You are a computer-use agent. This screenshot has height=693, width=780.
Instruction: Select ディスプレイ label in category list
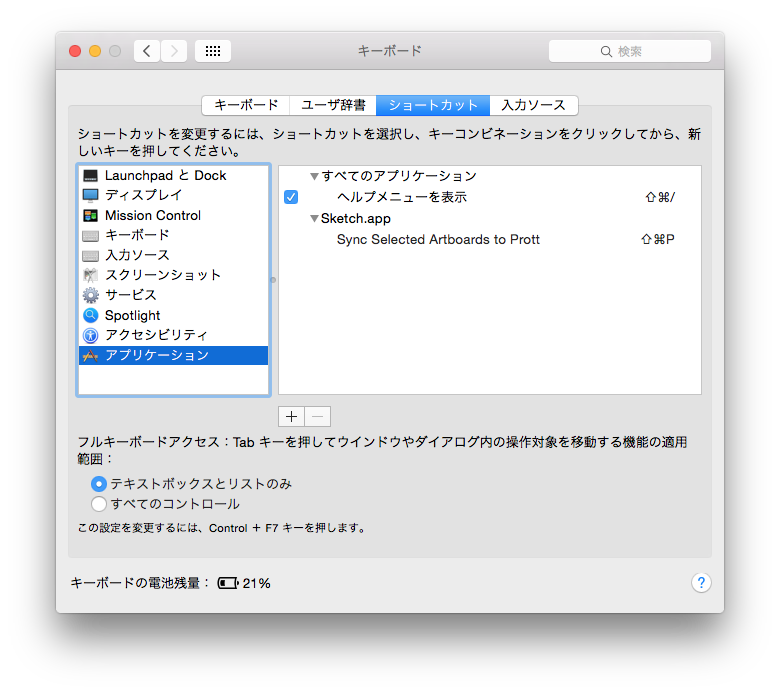click(144, 195)
